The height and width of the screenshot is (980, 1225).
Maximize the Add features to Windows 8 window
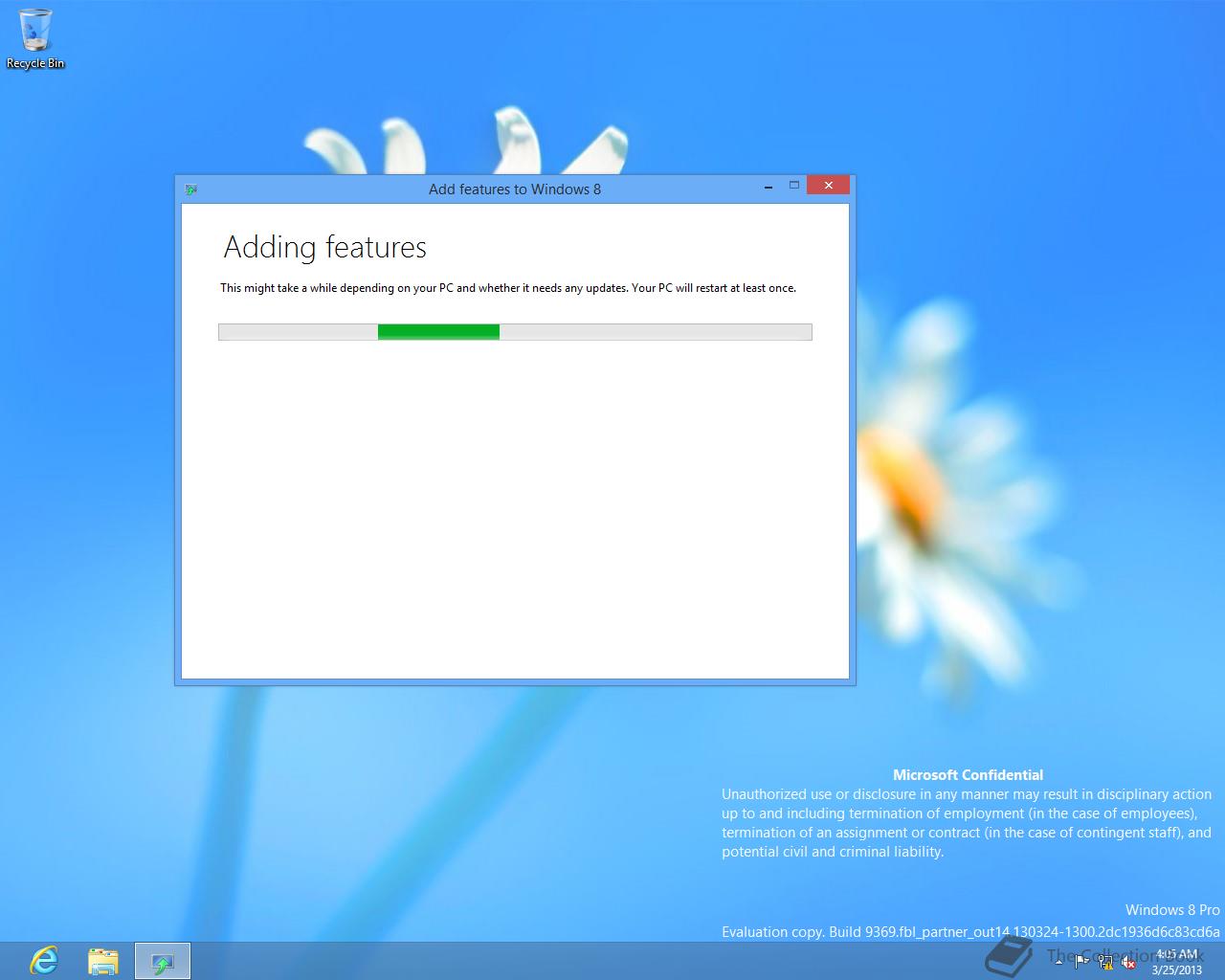point(793,186)
